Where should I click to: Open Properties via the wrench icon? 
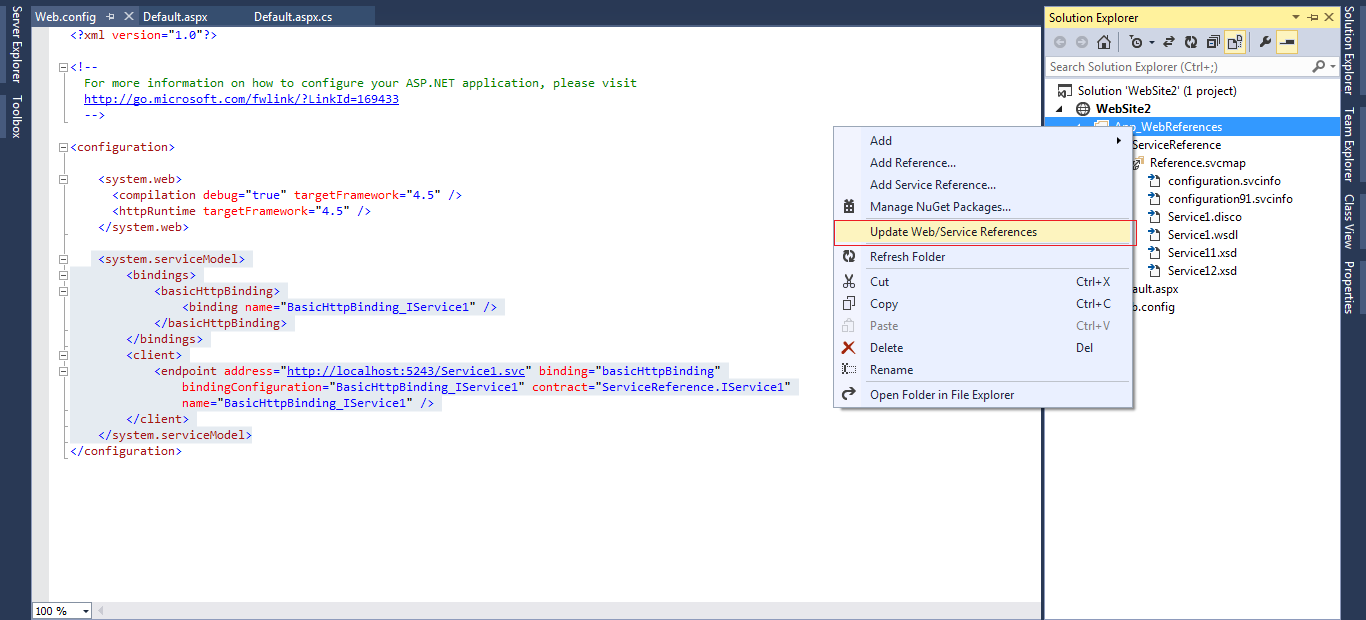[1265, 42]
